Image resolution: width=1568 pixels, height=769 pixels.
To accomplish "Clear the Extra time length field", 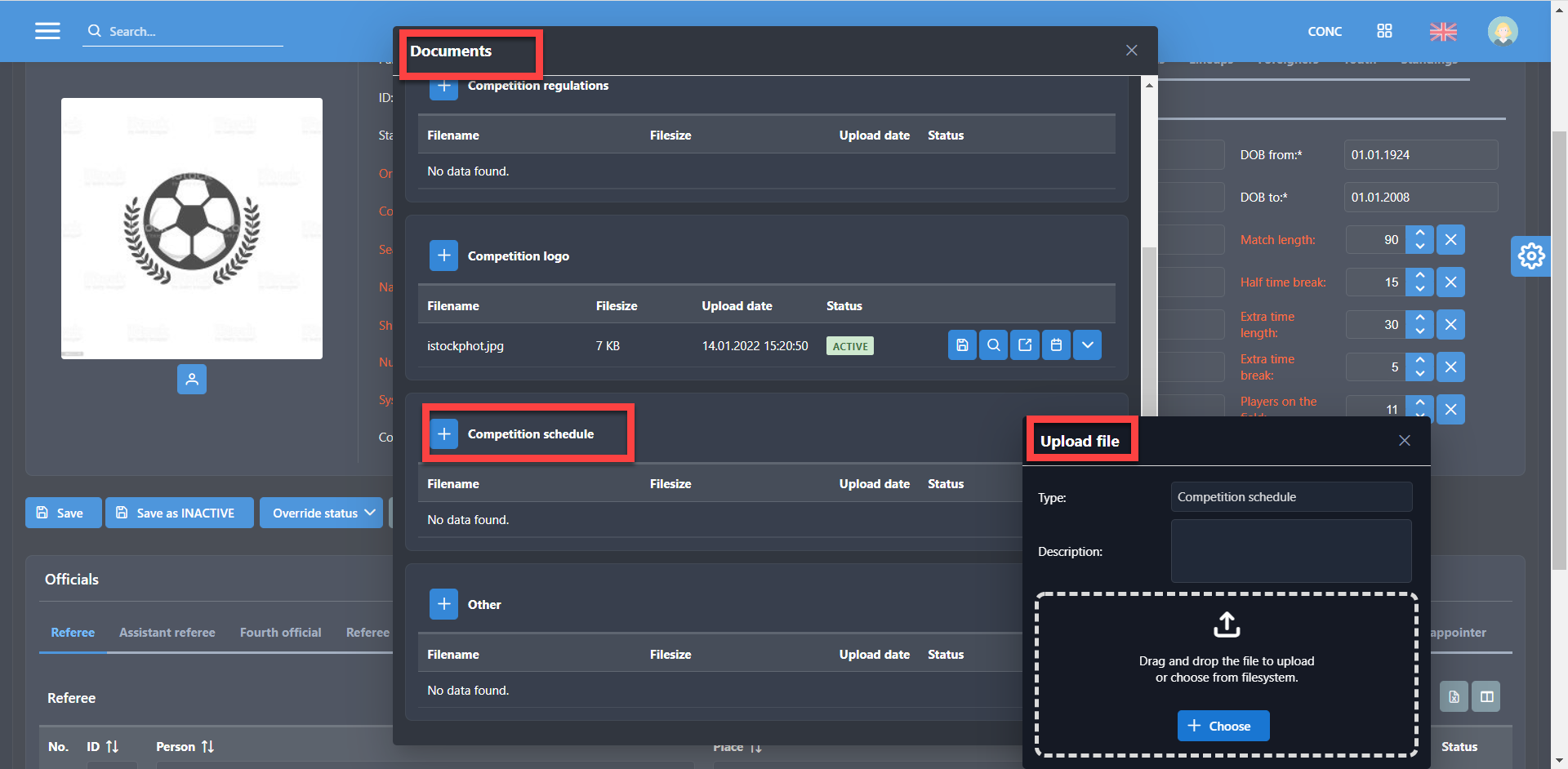I will tap(1450, 325).
